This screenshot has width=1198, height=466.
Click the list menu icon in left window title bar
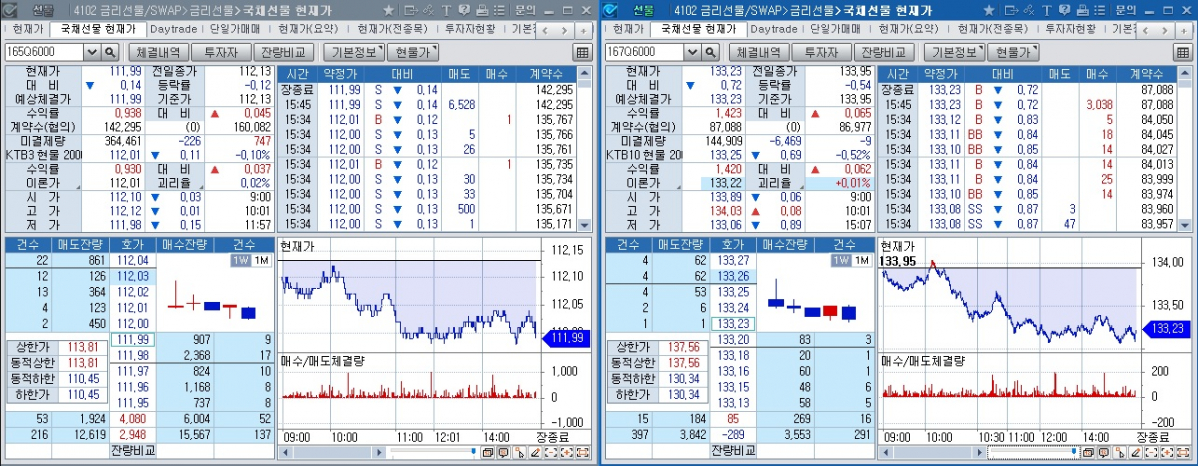point(499,11)
